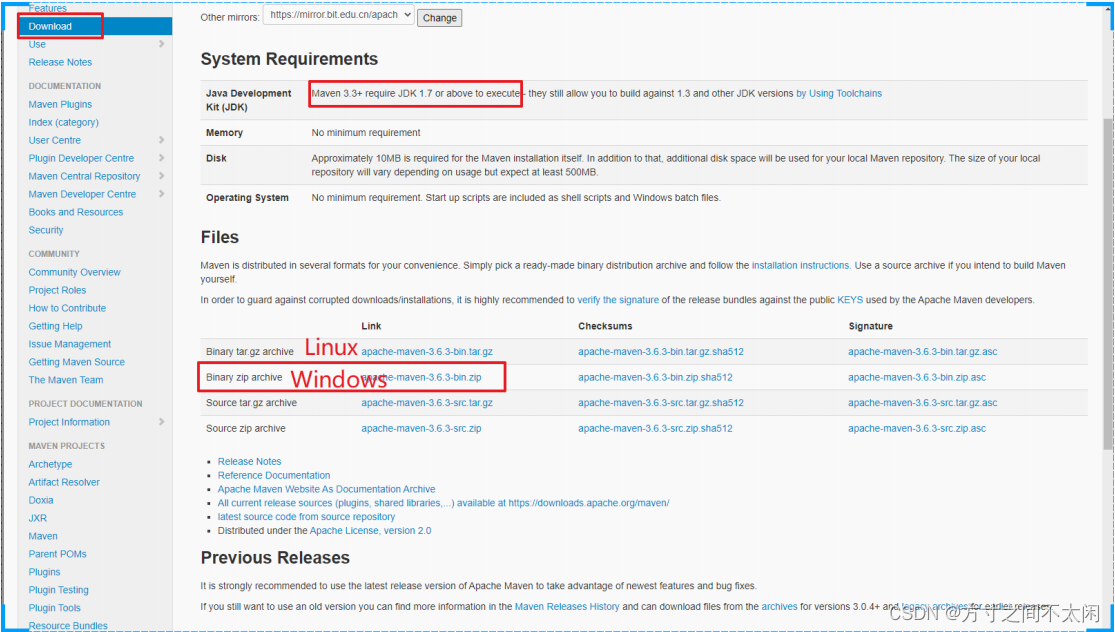Click the Change mirror button

coord(439,18)
